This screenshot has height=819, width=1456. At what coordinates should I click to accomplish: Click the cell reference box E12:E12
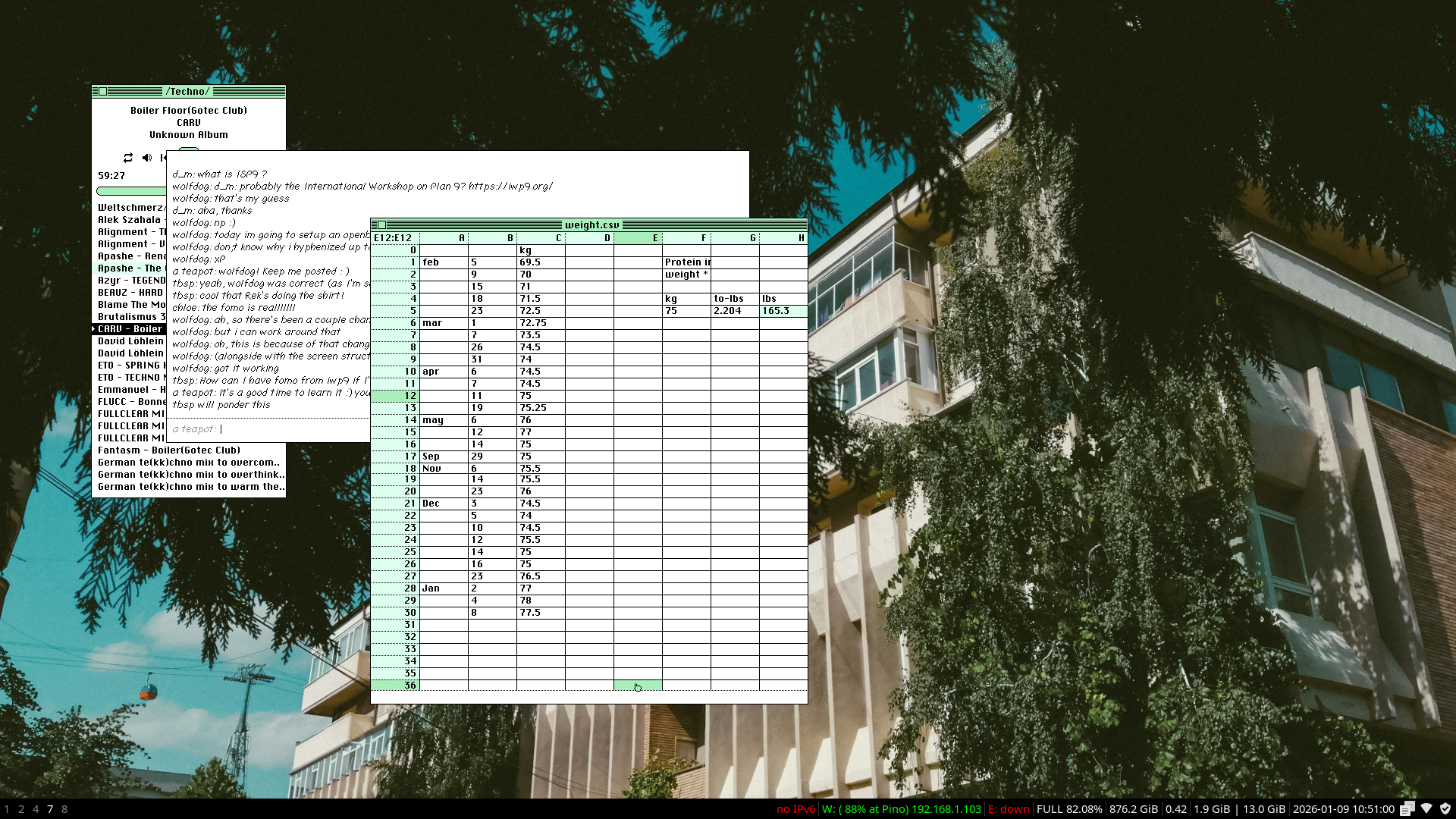click(394, 238)
